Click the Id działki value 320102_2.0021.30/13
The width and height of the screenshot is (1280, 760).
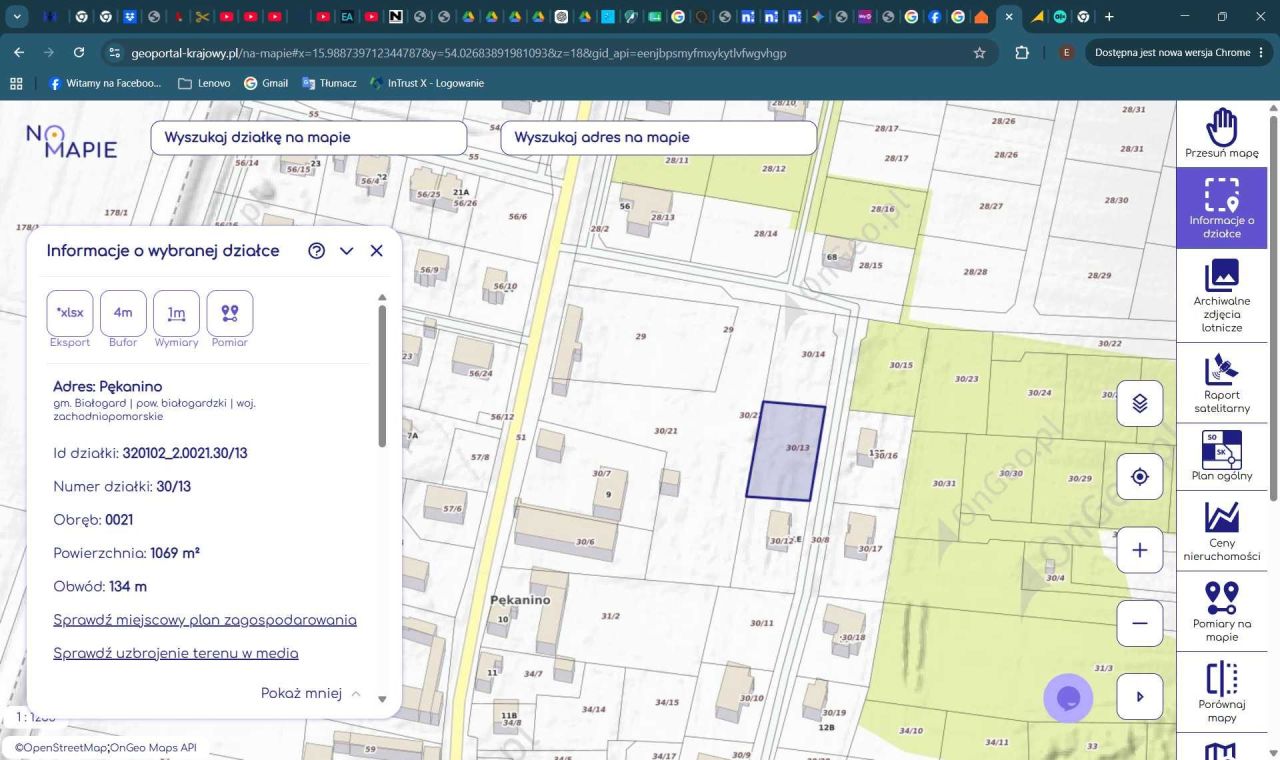pos(185,453)
